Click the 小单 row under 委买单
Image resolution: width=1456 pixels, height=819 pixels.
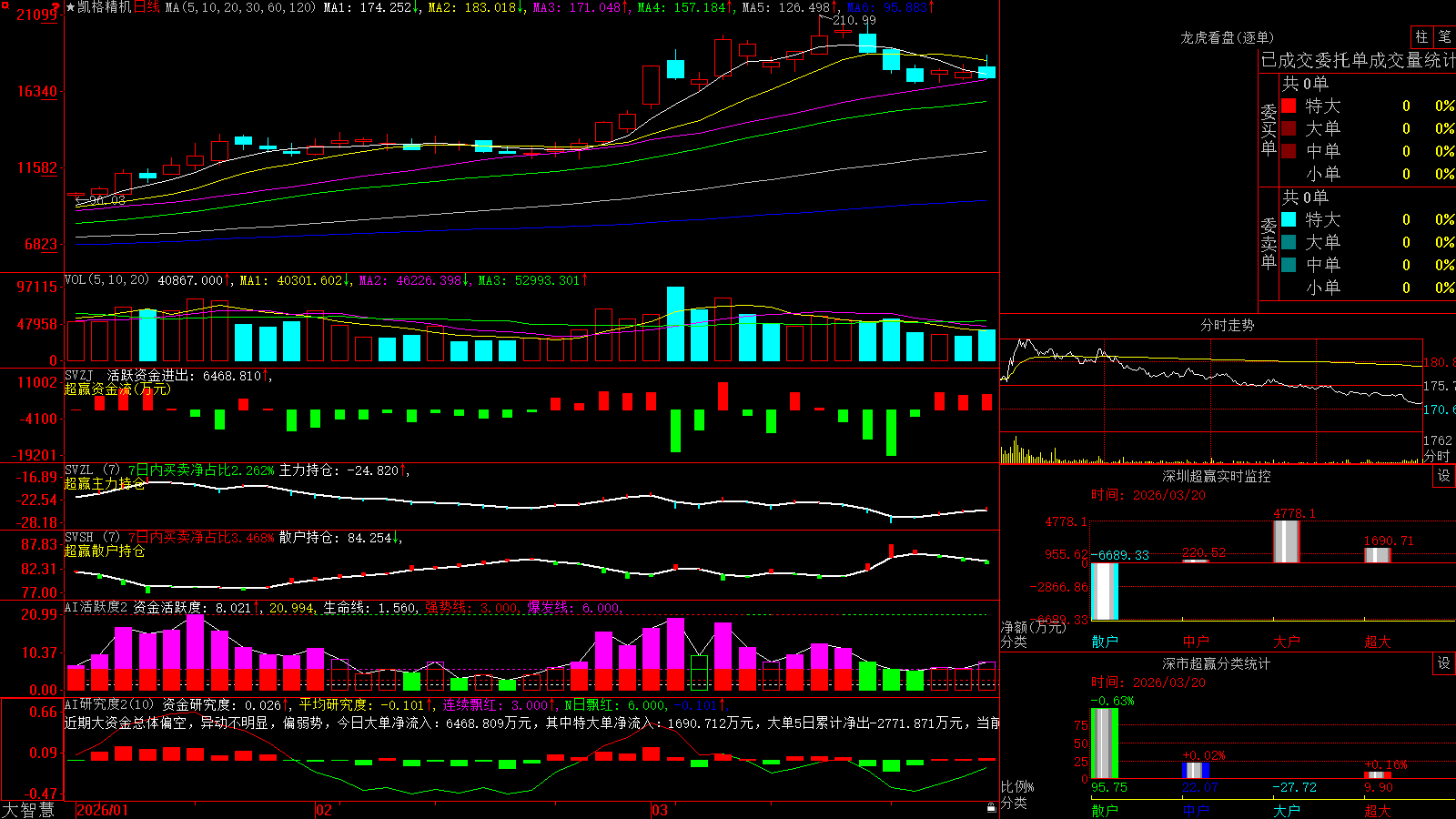click(1368, 174)
